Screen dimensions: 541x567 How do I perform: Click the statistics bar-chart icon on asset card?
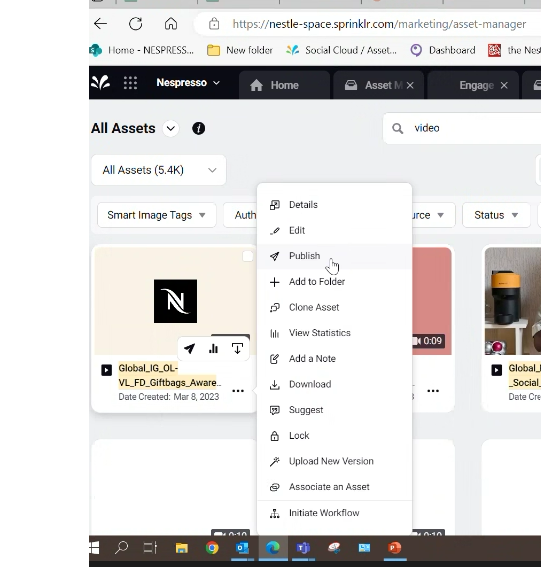[213, 349]
